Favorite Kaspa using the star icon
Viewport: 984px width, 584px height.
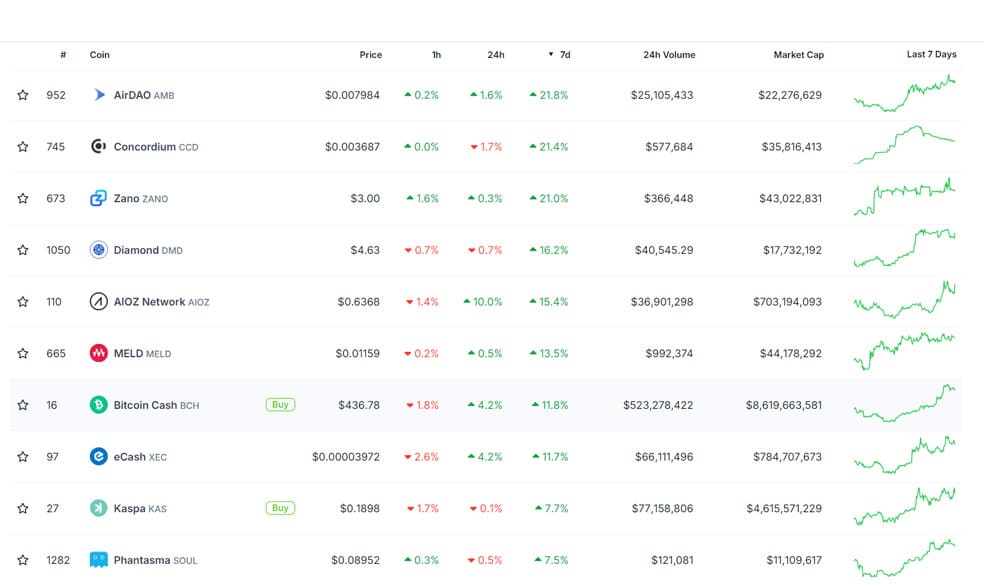[23, 508]
